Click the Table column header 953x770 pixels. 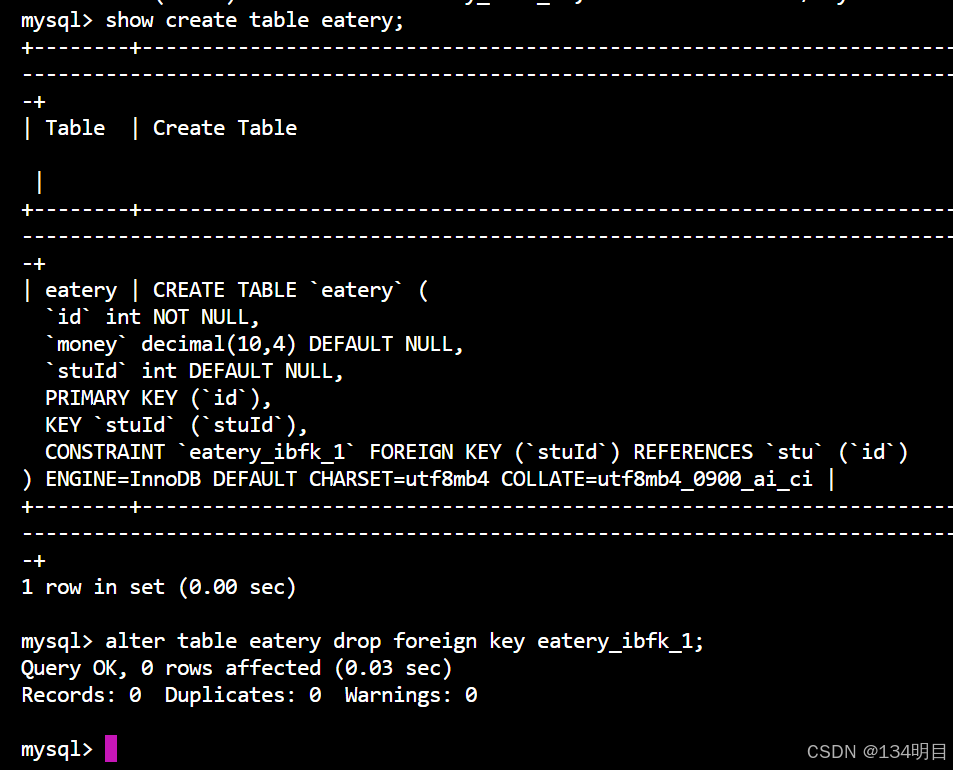point(75,128)
